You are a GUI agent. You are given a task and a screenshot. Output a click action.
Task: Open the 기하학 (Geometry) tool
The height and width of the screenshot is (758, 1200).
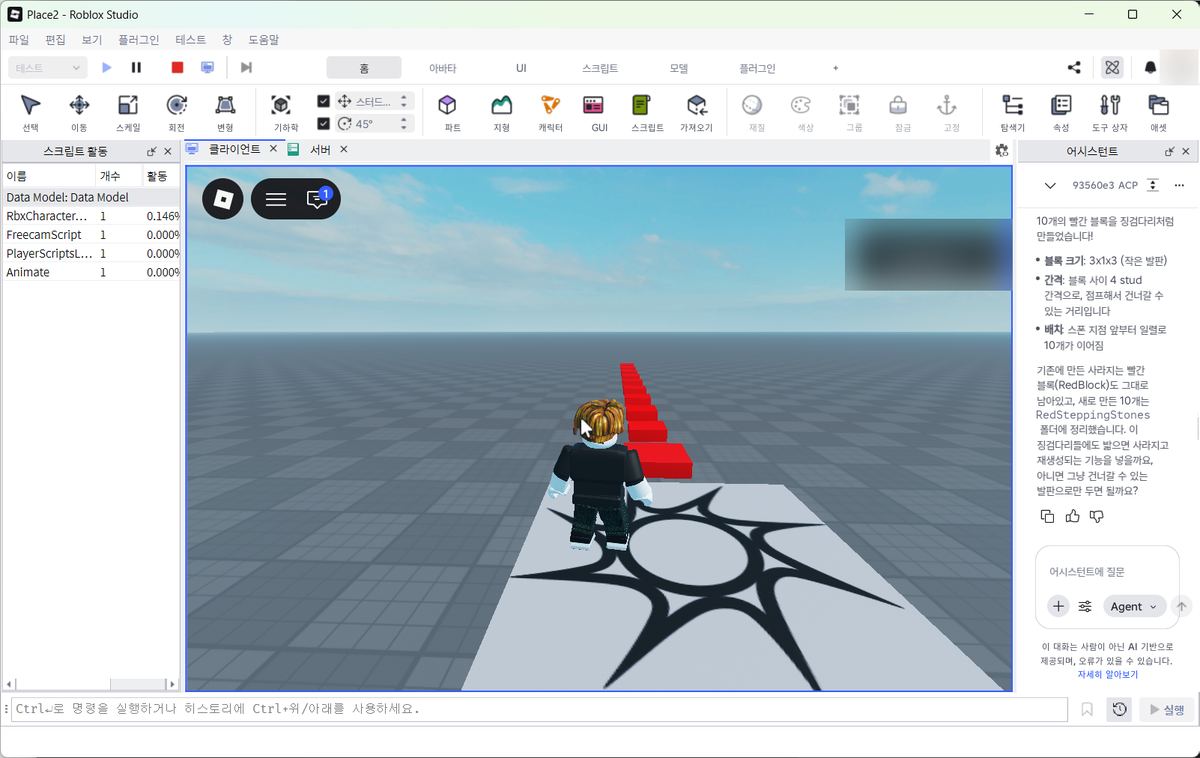(x=286, y=112)
